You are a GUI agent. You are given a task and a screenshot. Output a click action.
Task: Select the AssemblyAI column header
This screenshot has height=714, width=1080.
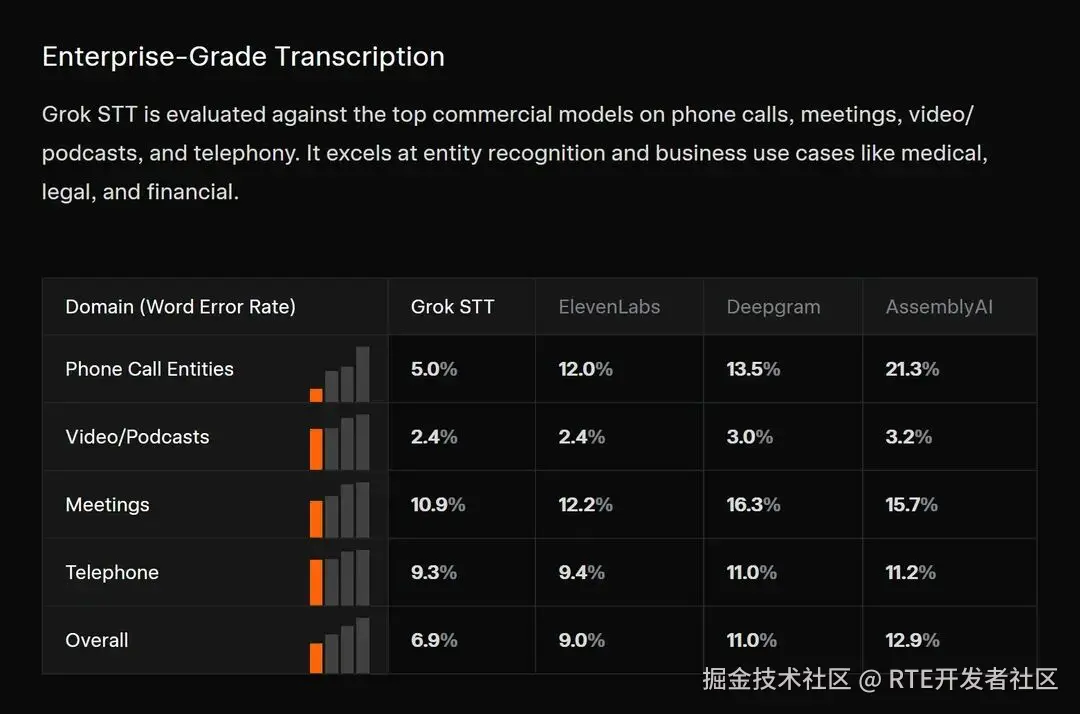939,307
